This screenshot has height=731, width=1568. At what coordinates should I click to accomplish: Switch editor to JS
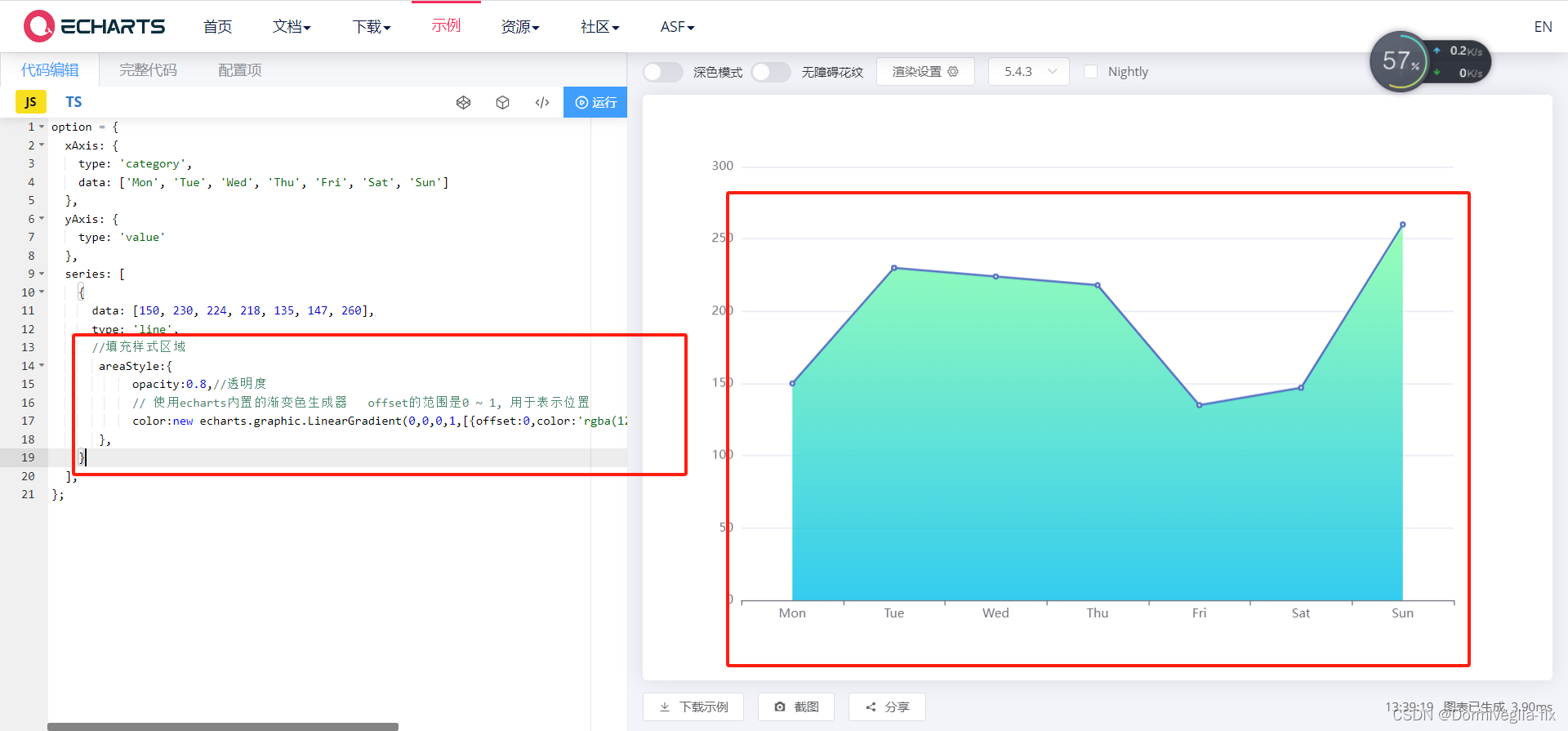[31, 102]
